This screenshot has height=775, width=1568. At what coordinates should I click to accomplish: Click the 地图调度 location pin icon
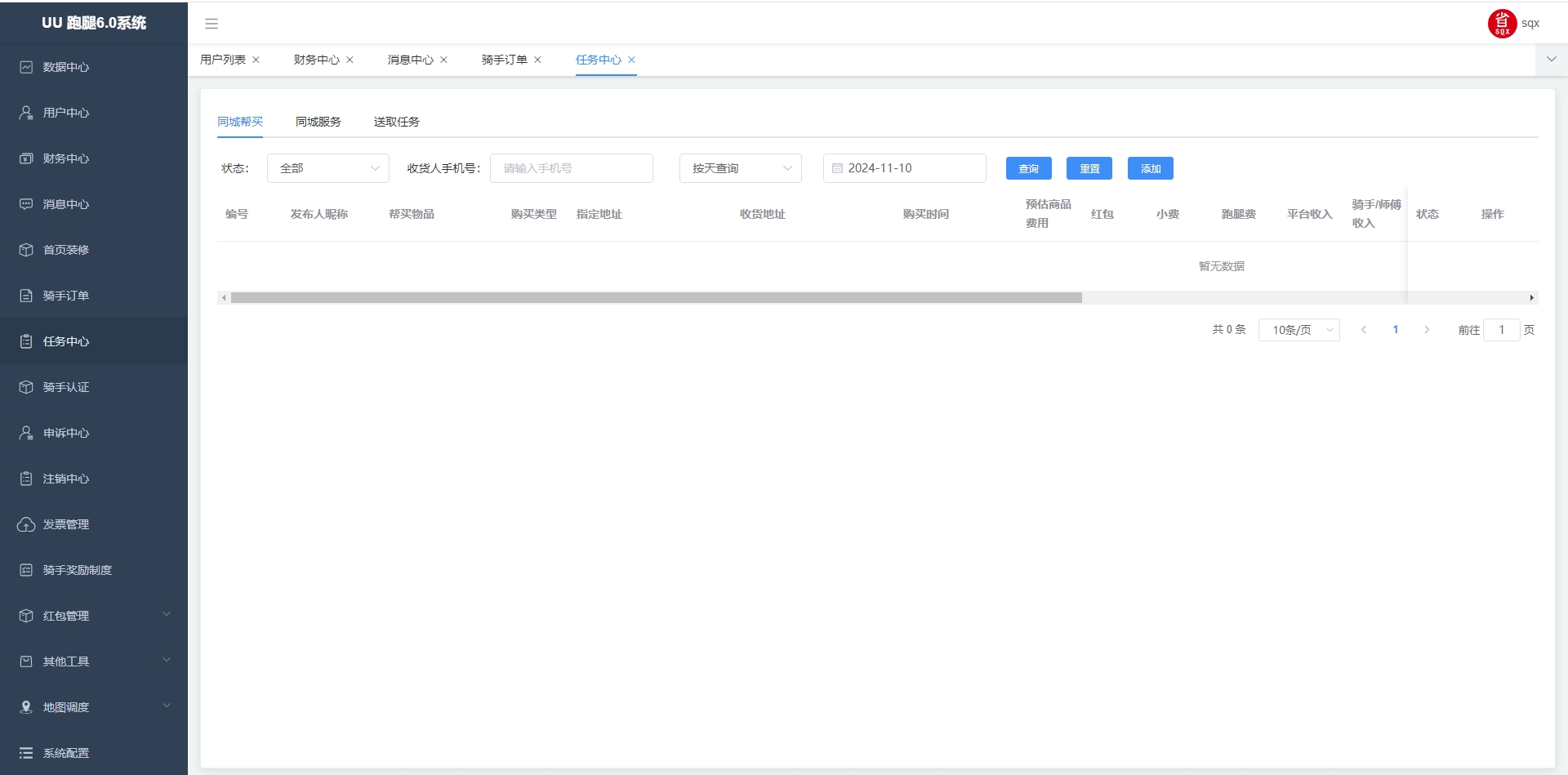point(26,707)
